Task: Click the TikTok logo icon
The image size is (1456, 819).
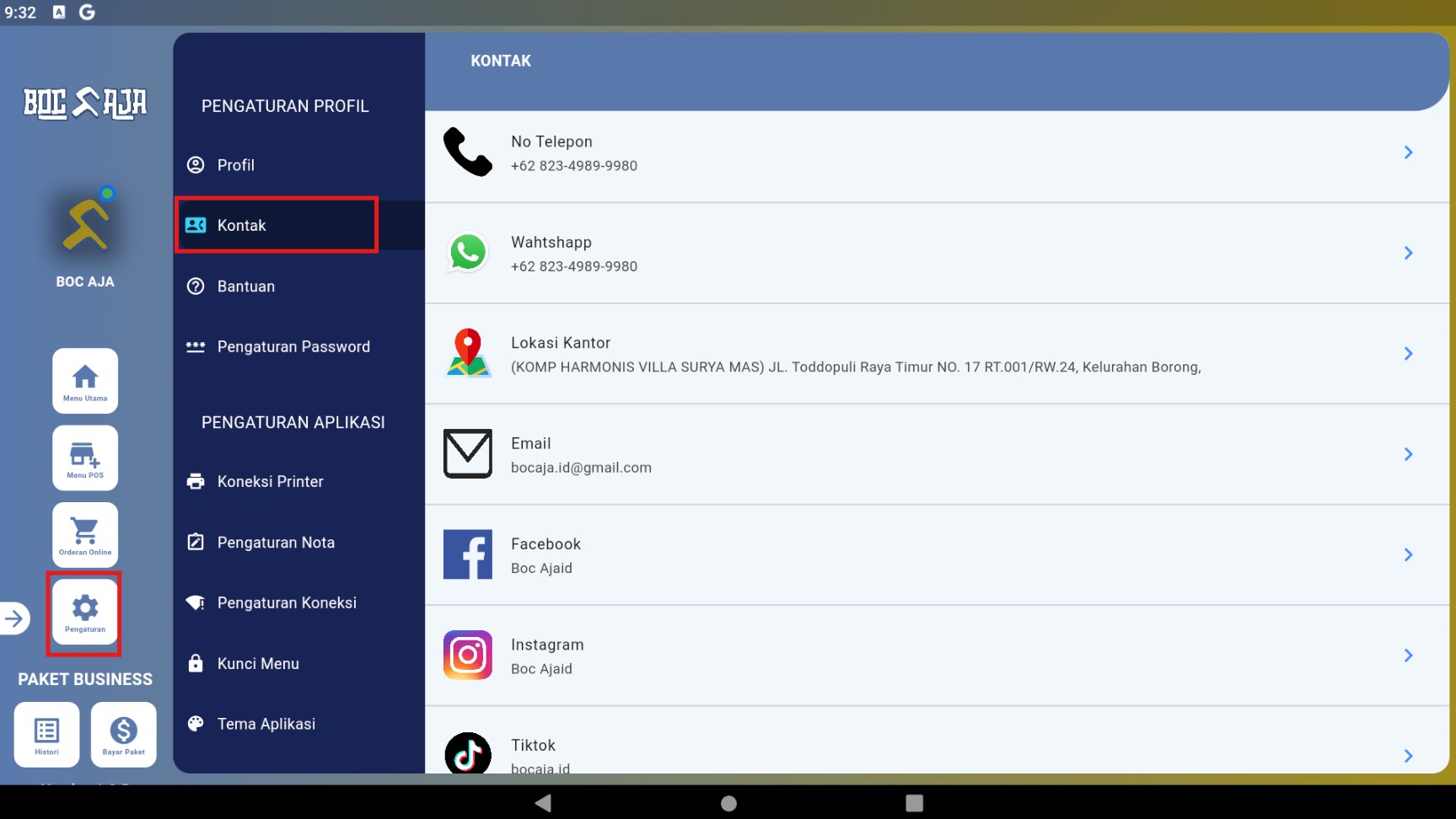Action: point(468,753)
